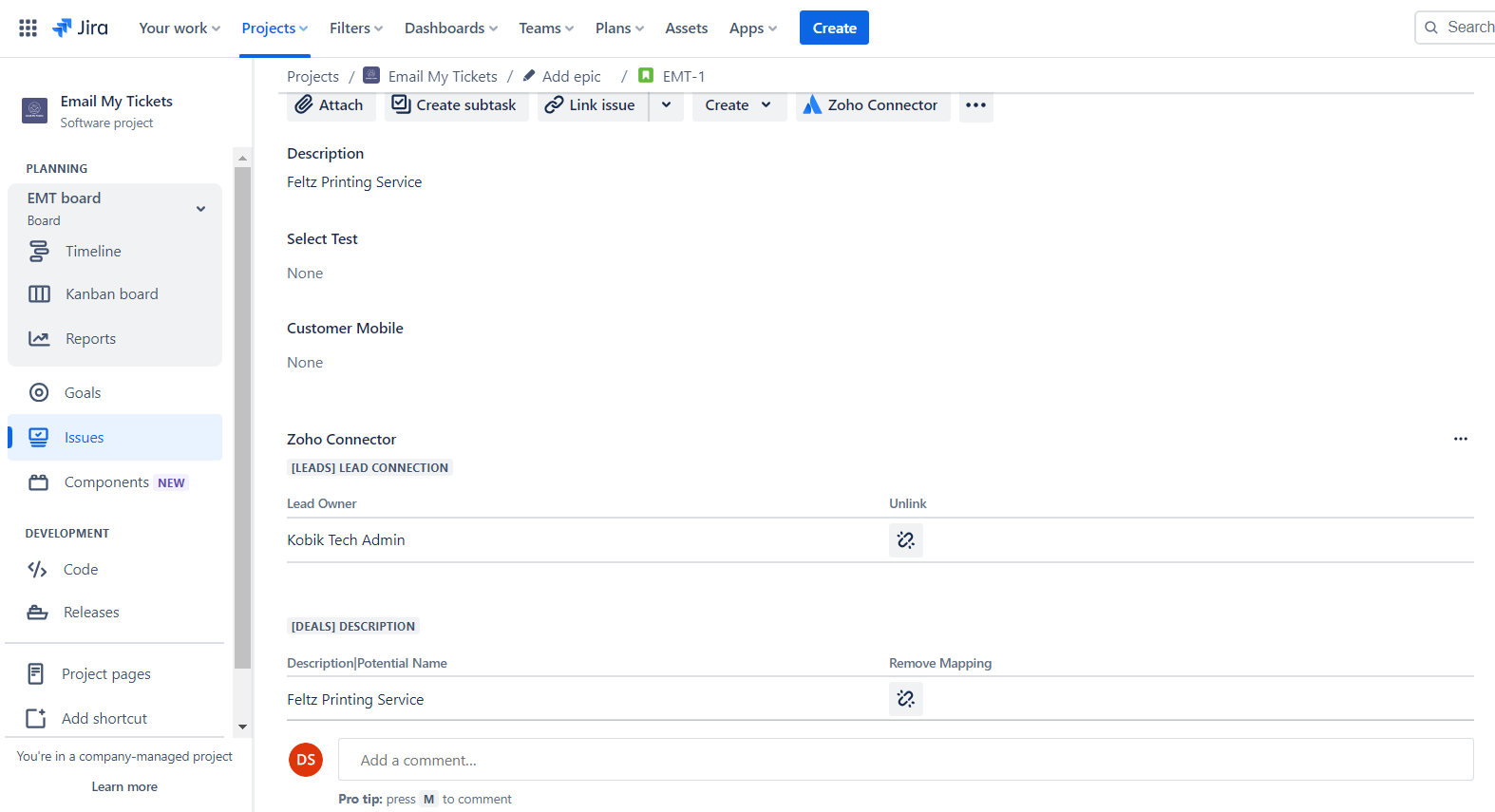
Task: Click the Select Test None value
Action: [305, 274]
